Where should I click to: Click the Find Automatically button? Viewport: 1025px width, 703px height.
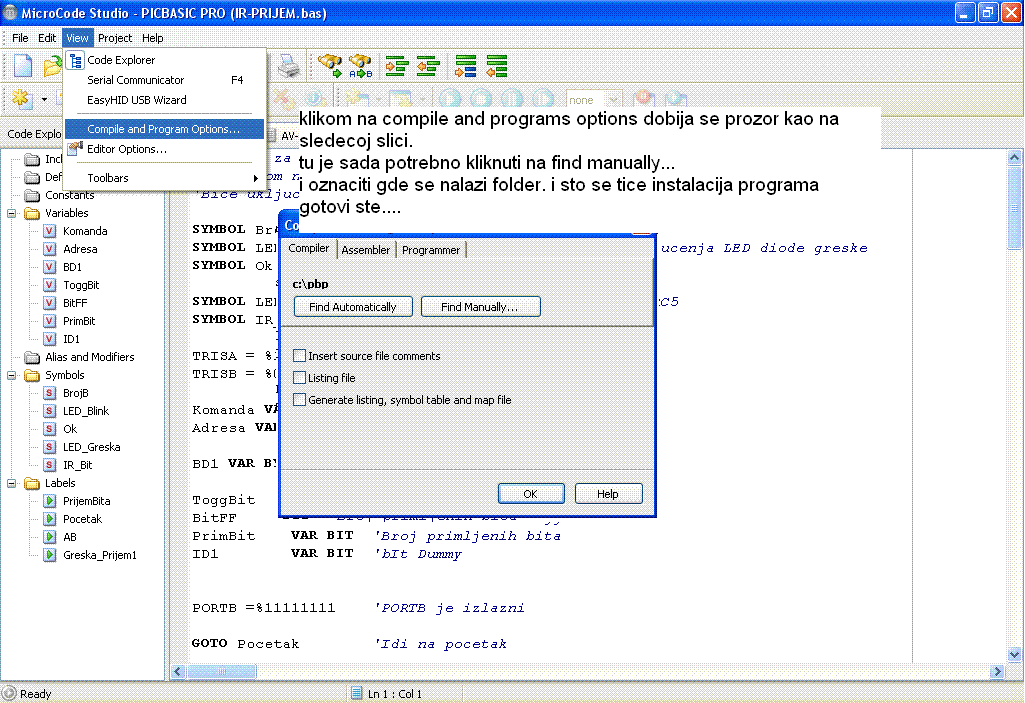353,307
